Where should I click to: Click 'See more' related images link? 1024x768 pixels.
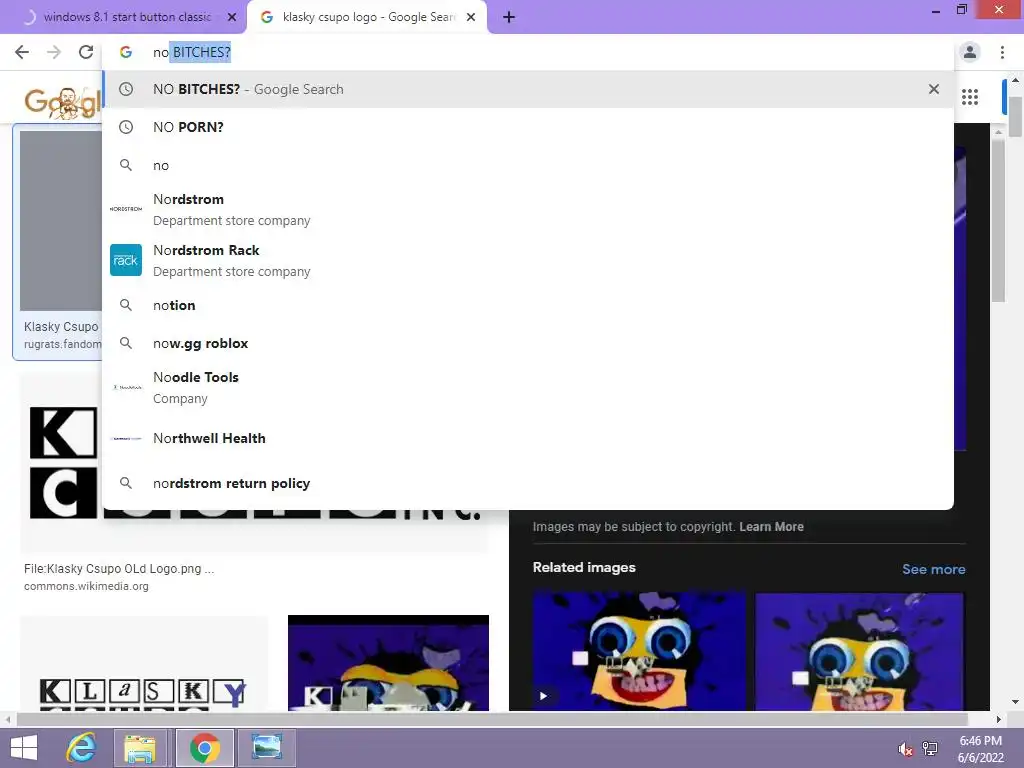pyautogui.click(x=933, y=569)
